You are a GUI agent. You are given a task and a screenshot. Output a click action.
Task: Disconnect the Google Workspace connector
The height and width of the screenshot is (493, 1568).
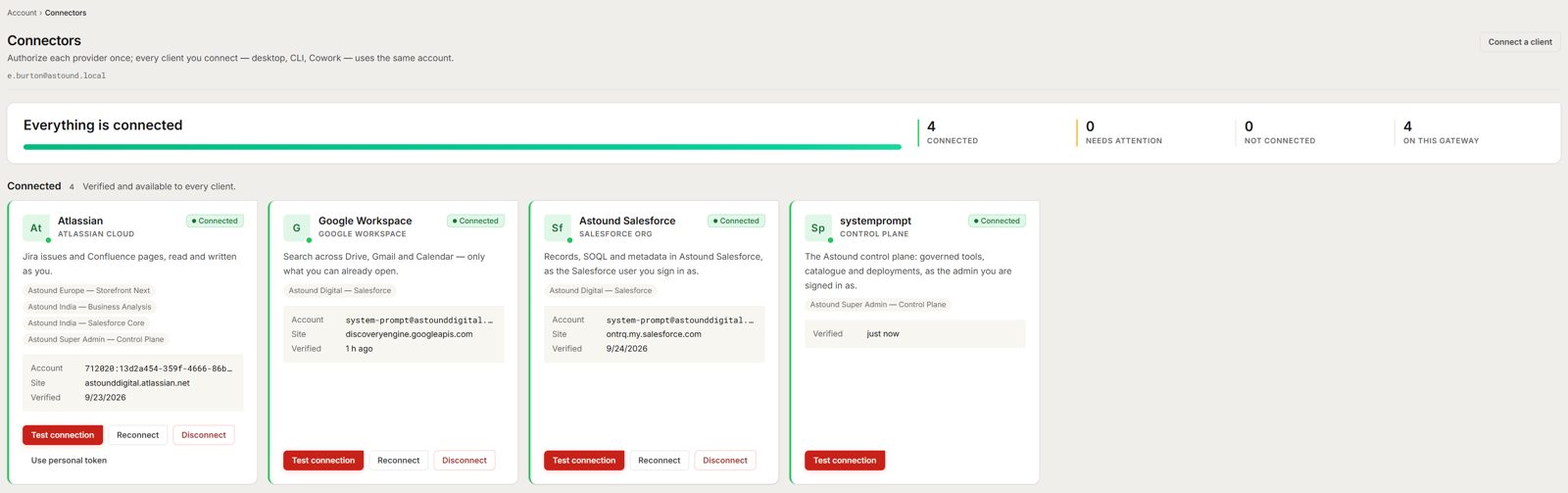click(x=465, y=461)
